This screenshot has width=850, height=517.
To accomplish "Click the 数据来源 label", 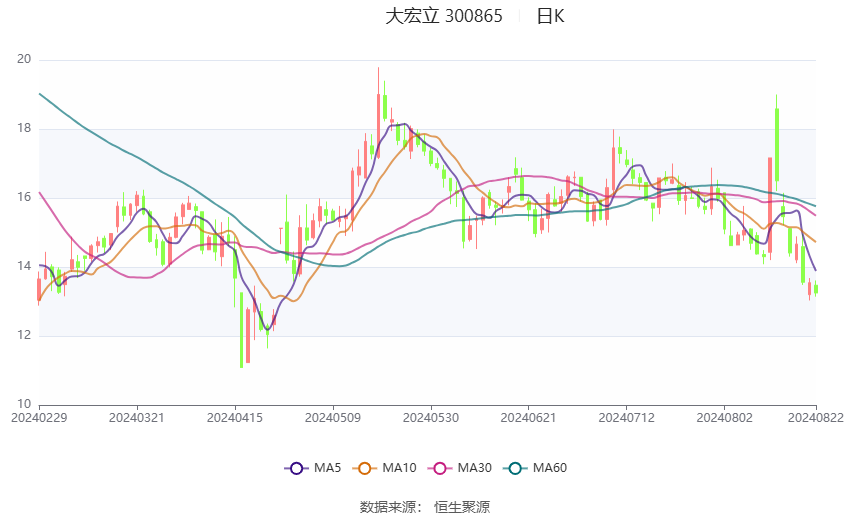I will [388, 507].
